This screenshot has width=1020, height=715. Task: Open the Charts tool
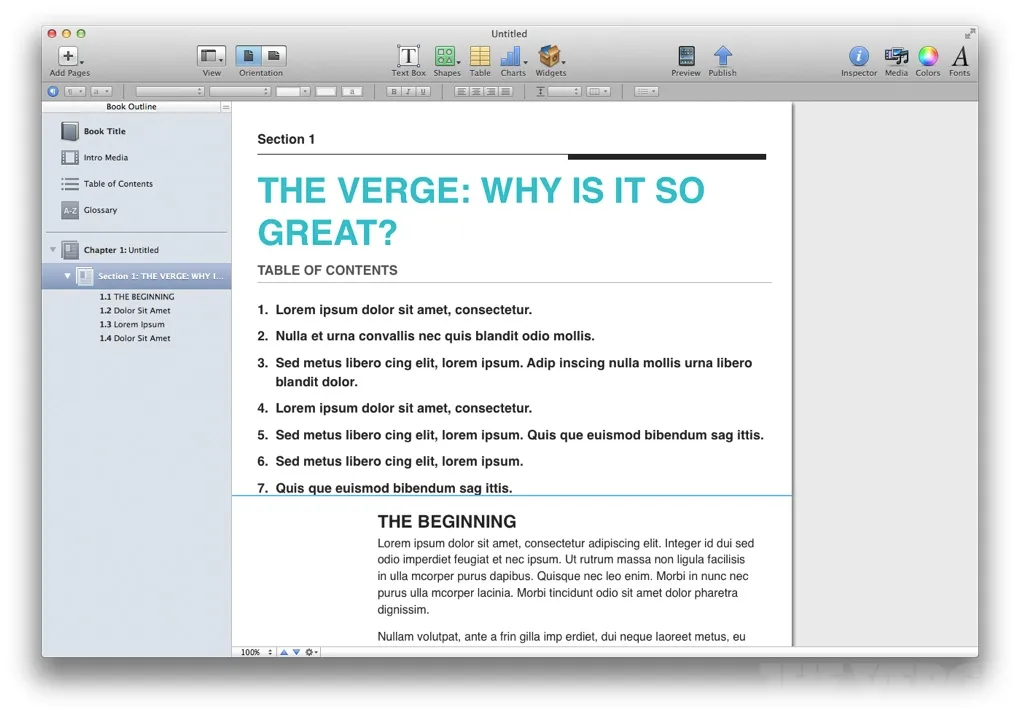511,56
